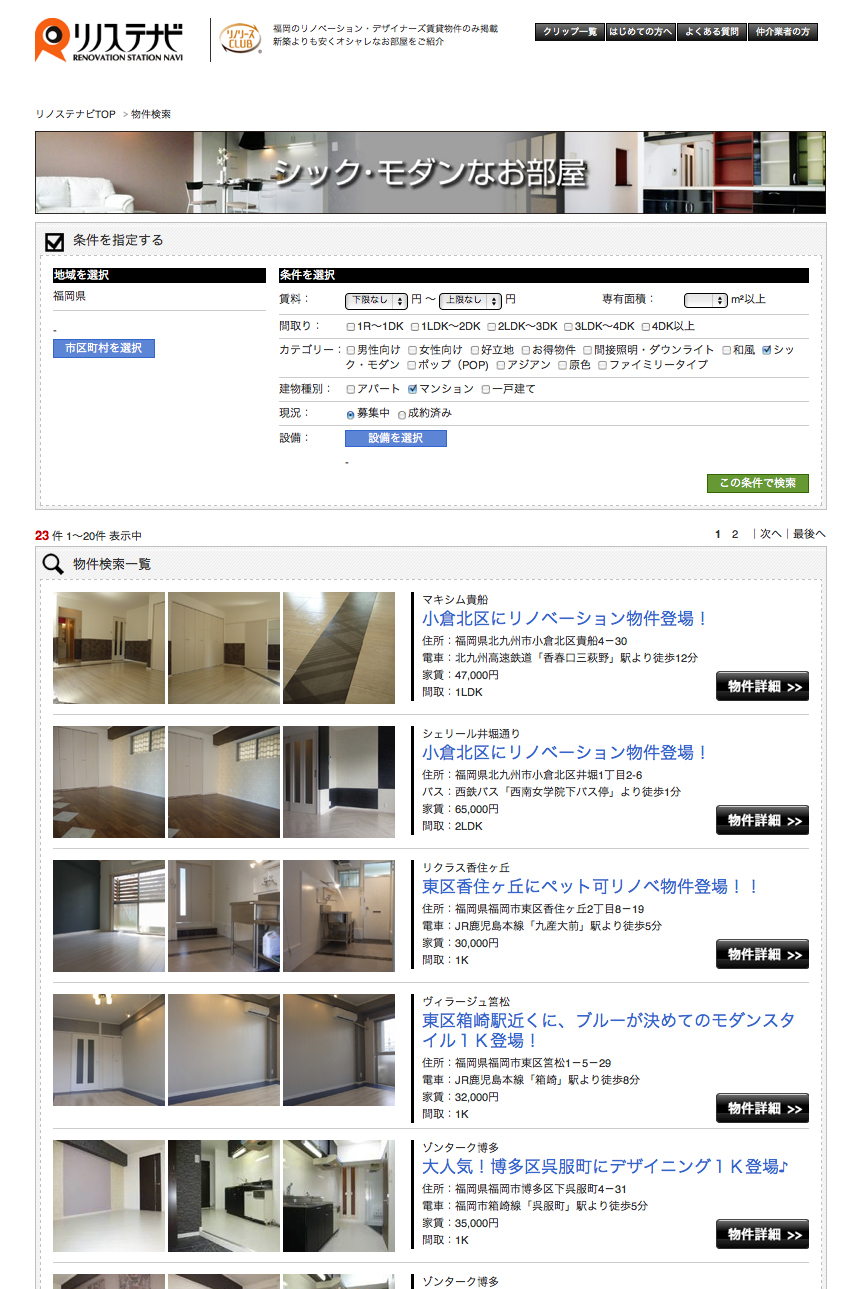Click 物件詳細 button for シェリール井堀通り
Viewport: 859px width, 1289px height.
click(x=762, y=820)
